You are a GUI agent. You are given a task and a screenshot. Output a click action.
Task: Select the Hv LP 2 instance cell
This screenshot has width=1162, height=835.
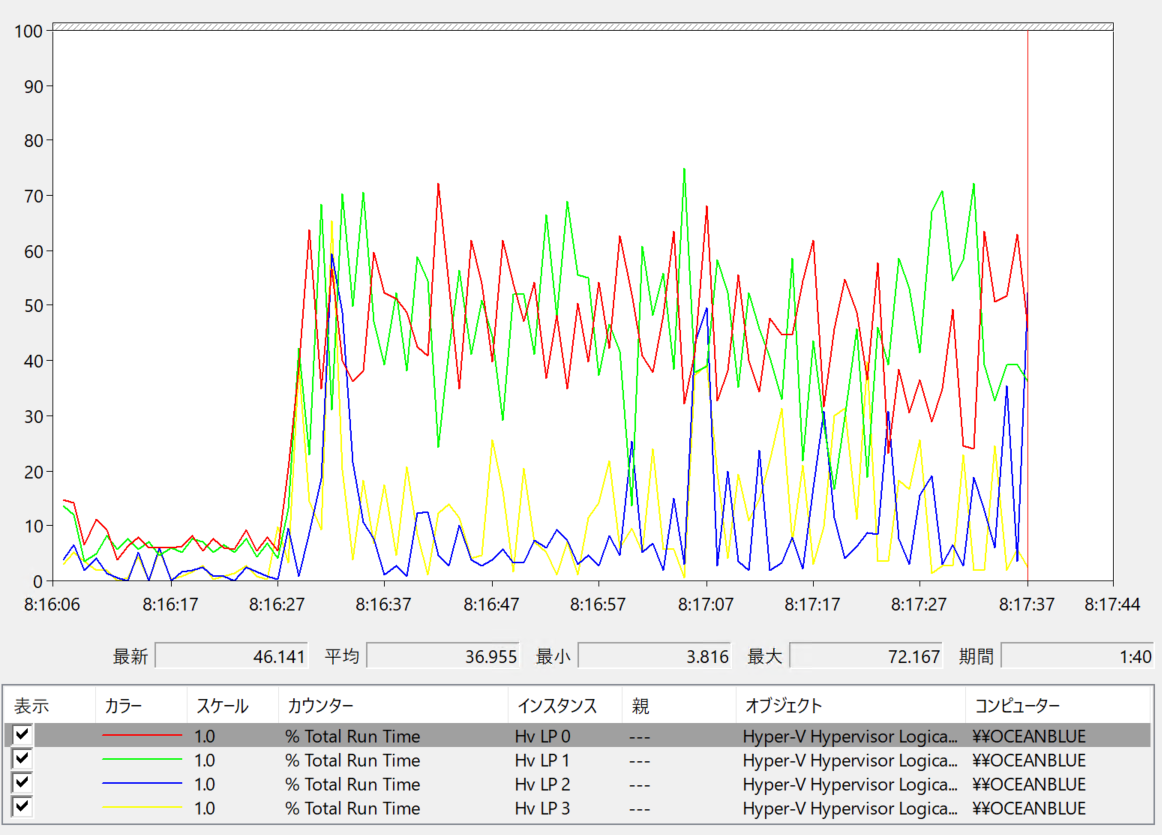coord(542,784)
